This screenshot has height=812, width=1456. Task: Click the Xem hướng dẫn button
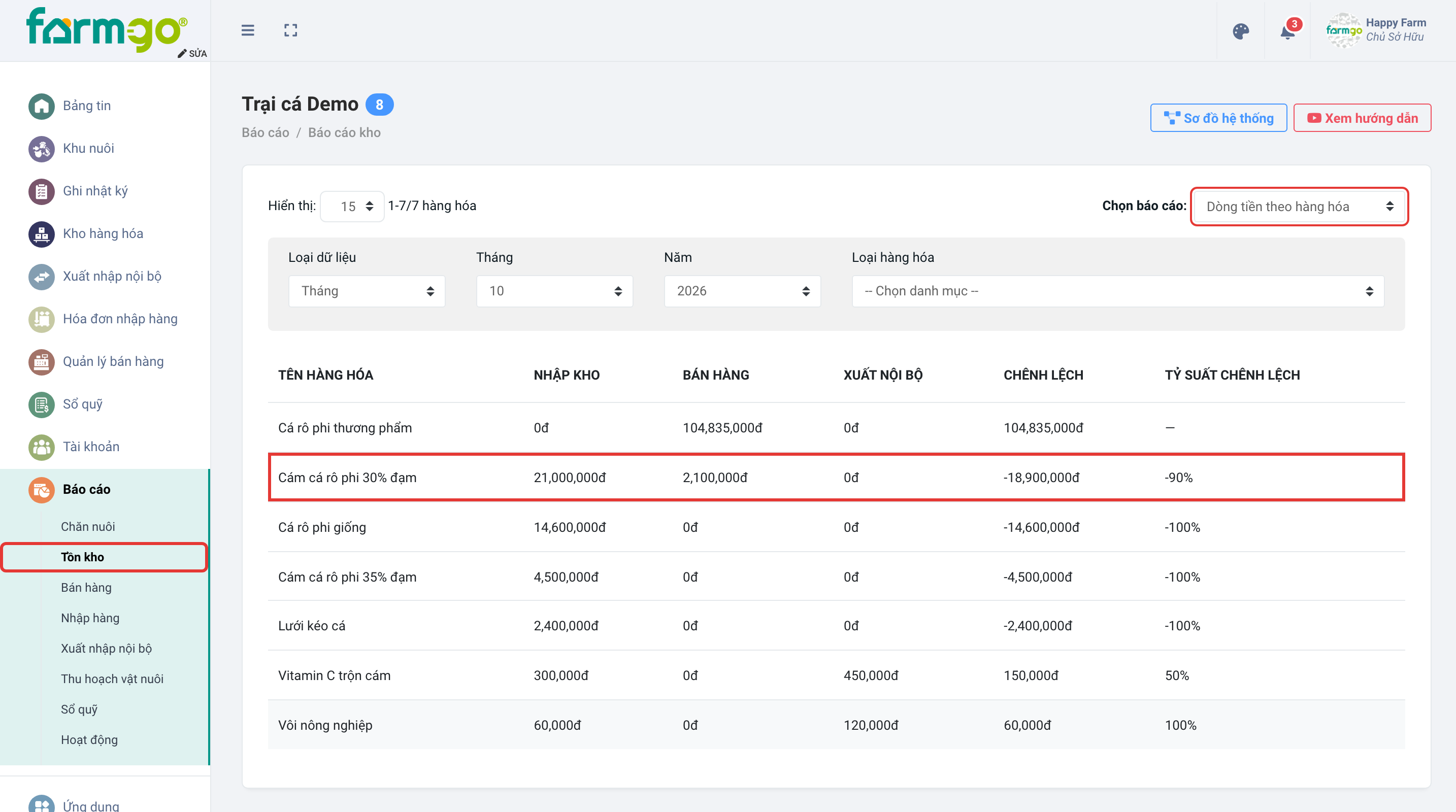tap(1362, 118)
